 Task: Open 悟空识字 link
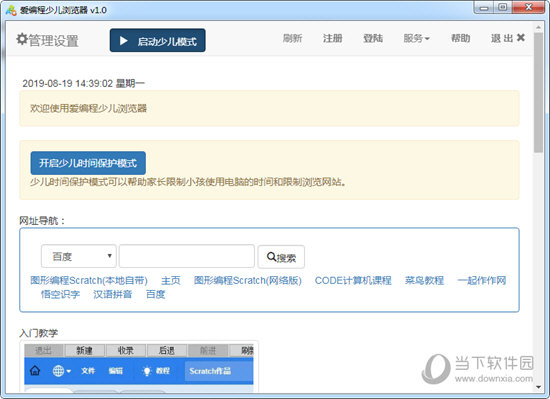point(60,294)
